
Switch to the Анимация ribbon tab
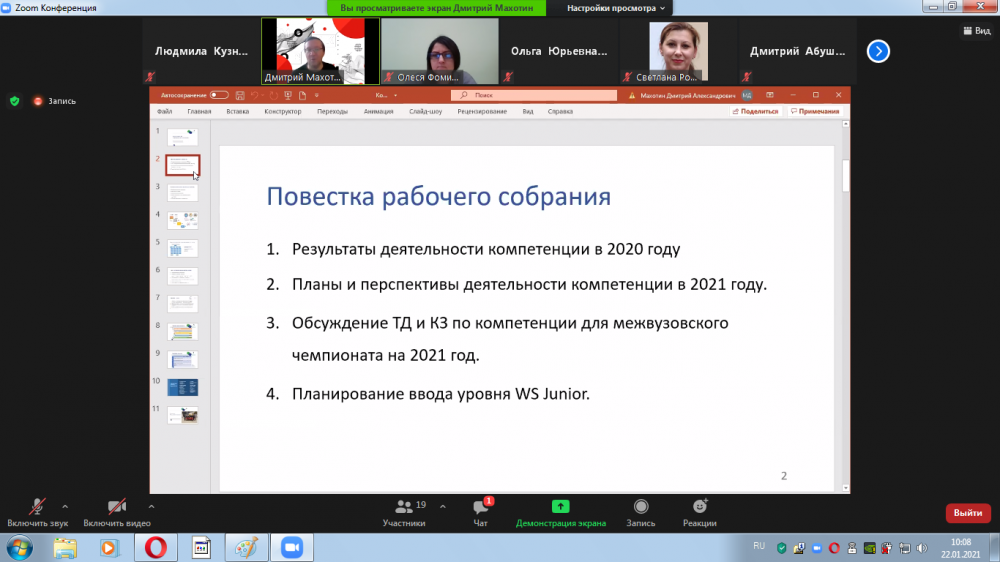378,112
